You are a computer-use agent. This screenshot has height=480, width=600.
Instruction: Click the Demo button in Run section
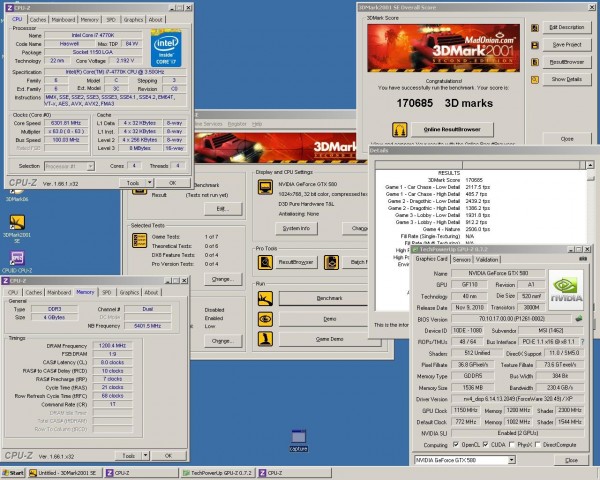tap(329, 319)
